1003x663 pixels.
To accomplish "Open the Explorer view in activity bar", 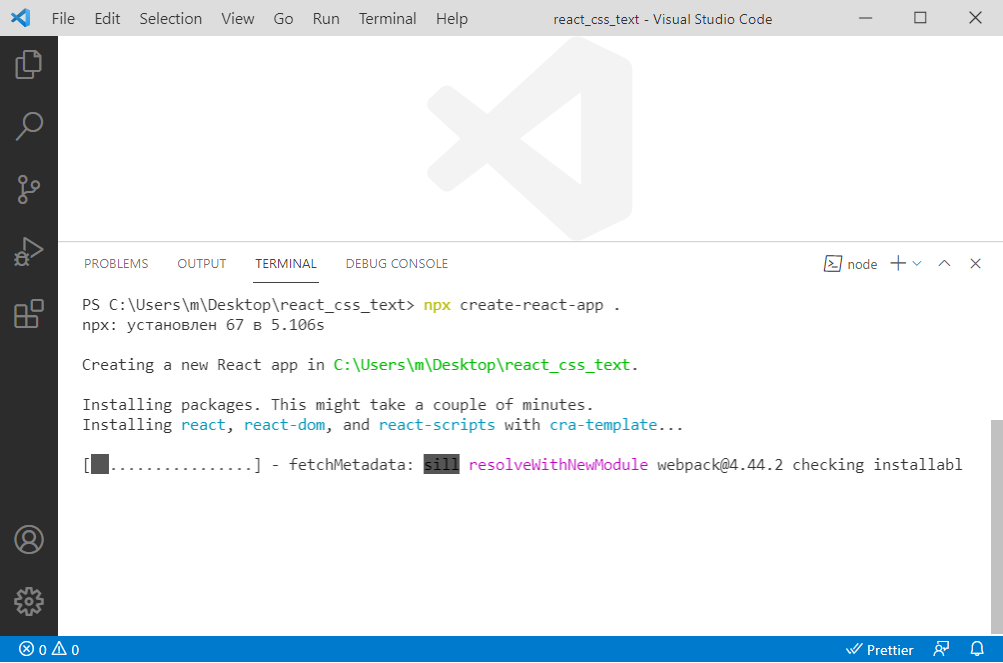I will pos(29,65).
